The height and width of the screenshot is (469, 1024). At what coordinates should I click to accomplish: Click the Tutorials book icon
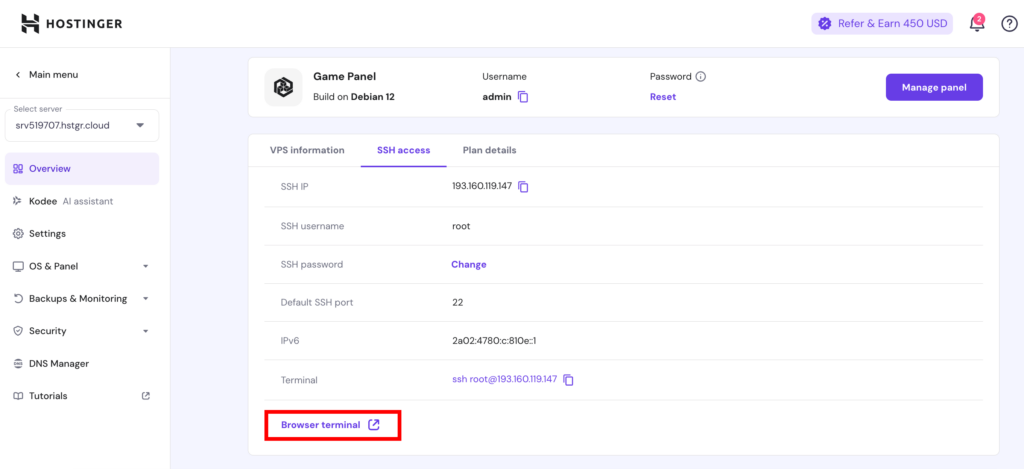(18, 396)
